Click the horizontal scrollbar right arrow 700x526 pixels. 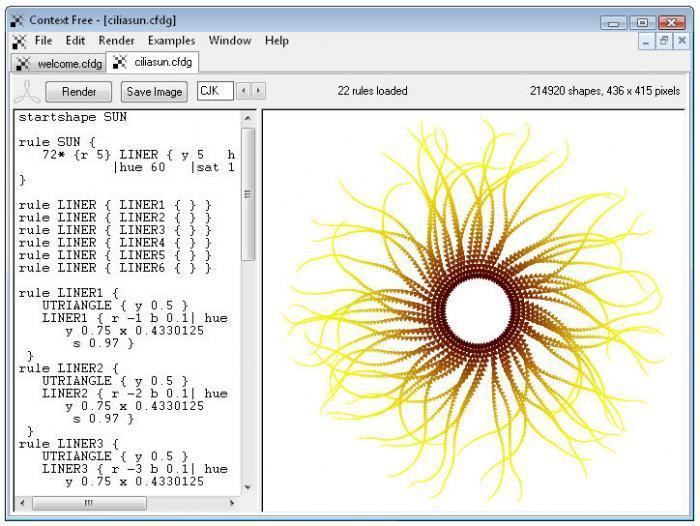point(232,503)
